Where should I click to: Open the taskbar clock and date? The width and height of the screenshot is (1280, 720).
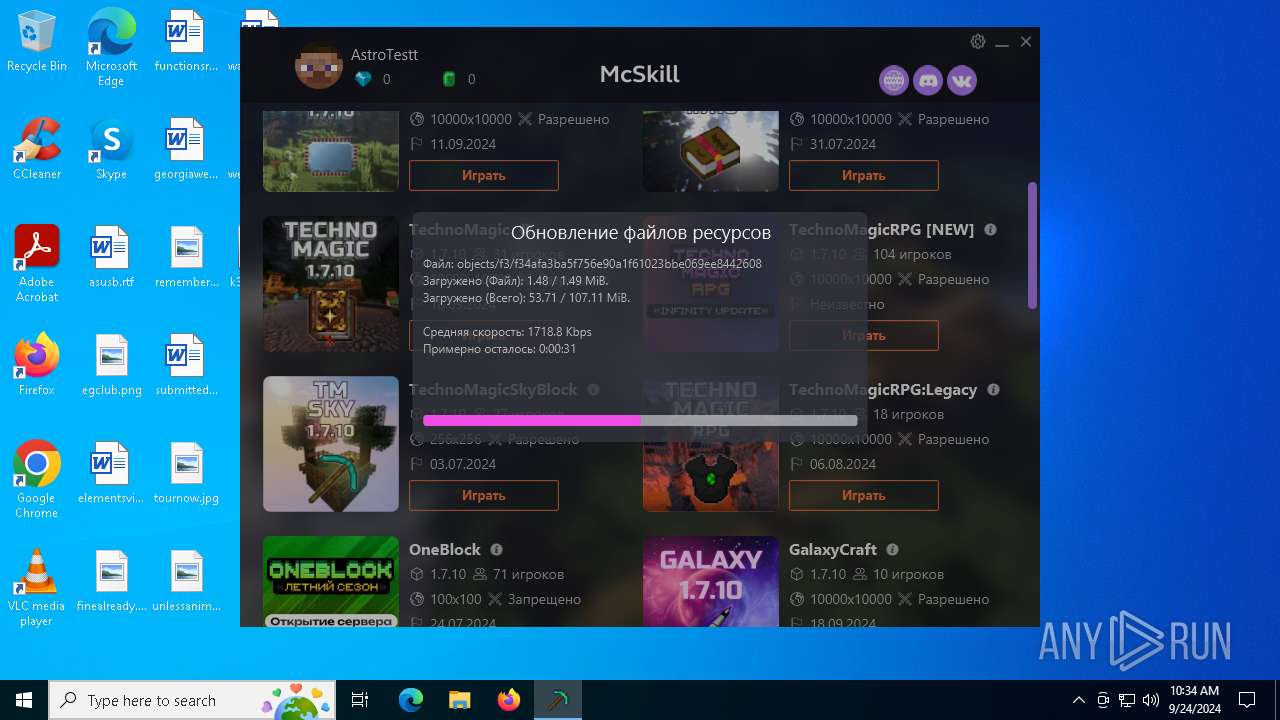point(1194,700)
